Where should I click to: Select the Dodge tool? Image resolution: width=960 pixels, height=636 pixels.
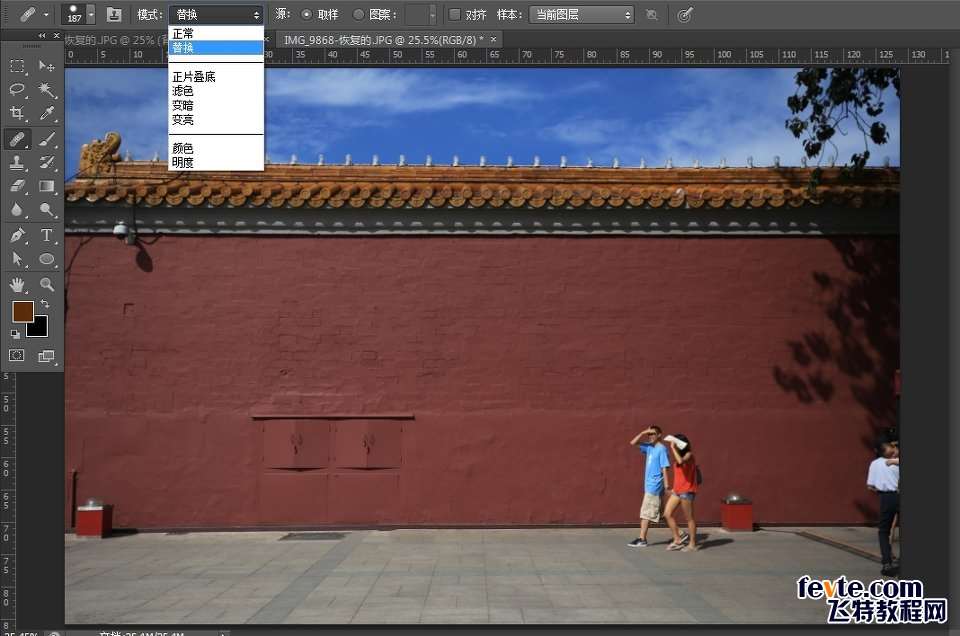click(47, 210)
